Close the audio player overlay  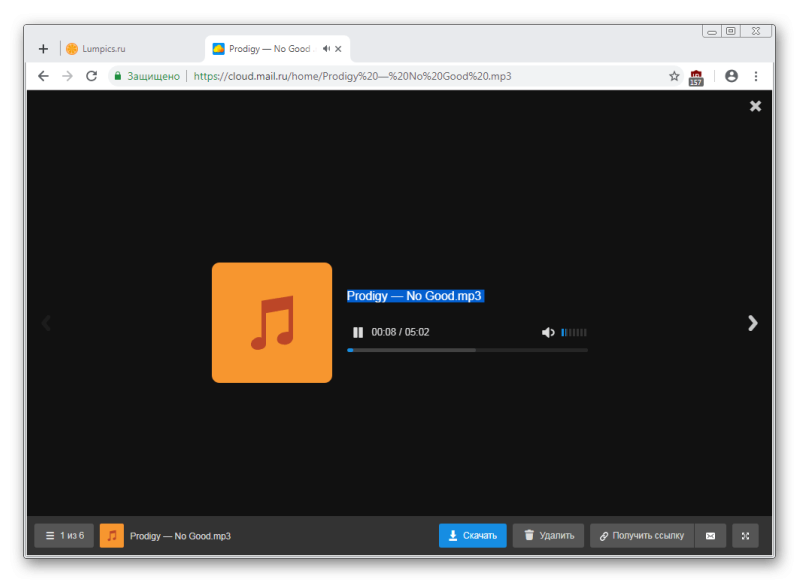pyautogui.click(x=755, y=106)
